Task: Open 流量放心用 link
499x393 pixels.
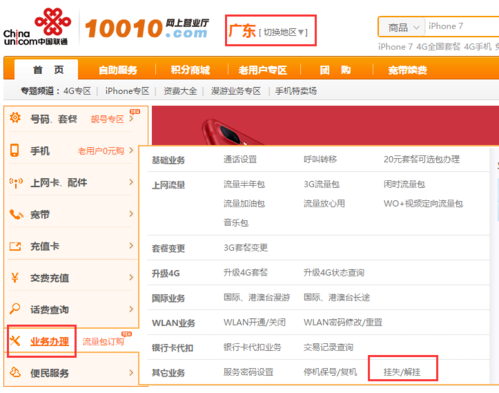Action: (x=324, y=203)
